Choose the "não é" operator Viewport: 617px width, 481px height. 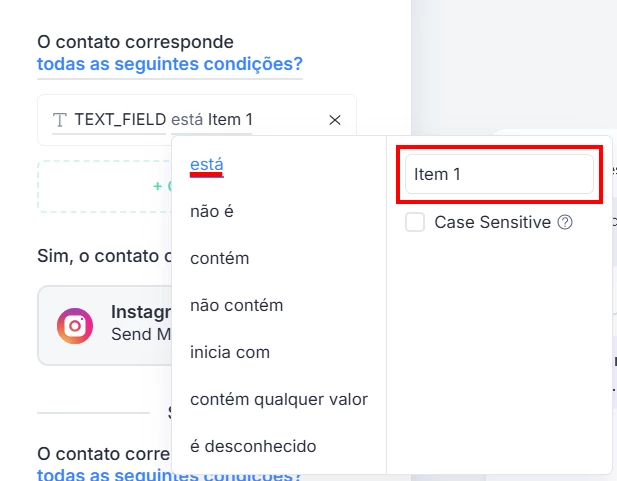(x=211, y=211)
